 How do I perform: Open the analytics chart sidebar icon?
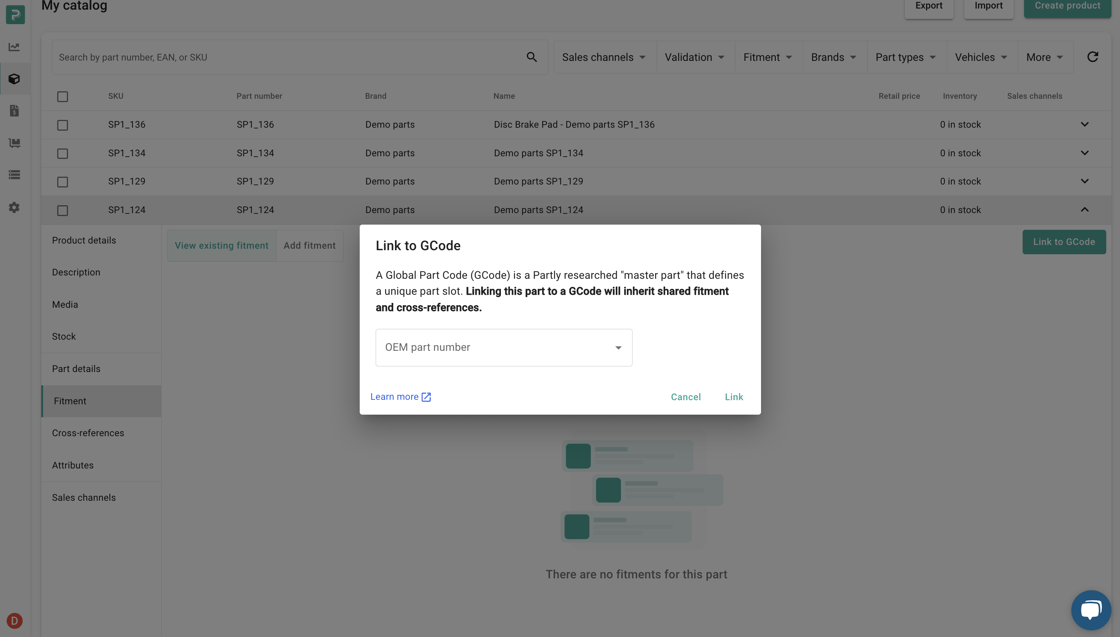(14, 47)
